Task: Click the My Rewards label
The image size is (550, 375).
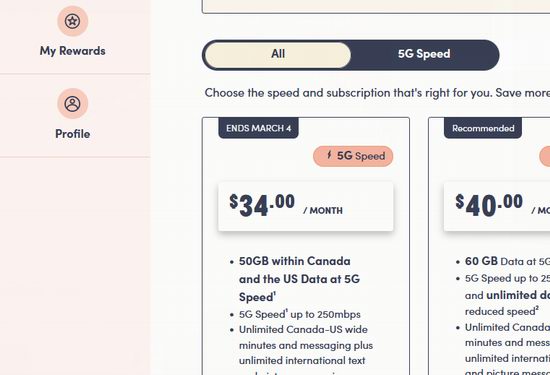Action: (73, 51)
